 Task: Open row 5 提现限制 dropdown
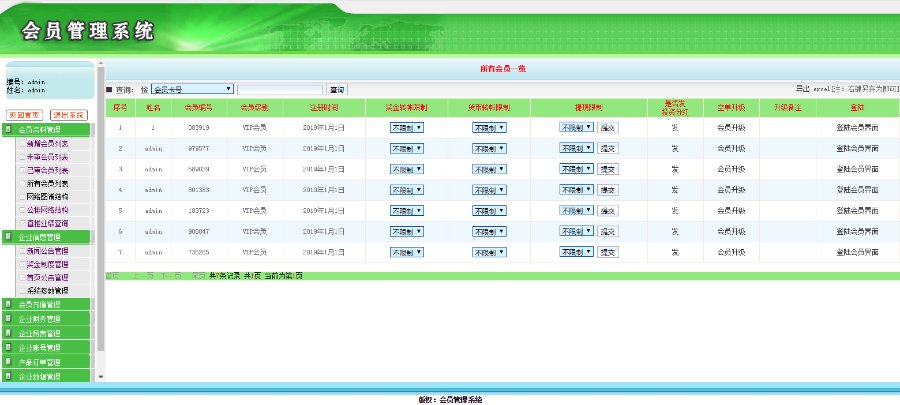(576, 210)
